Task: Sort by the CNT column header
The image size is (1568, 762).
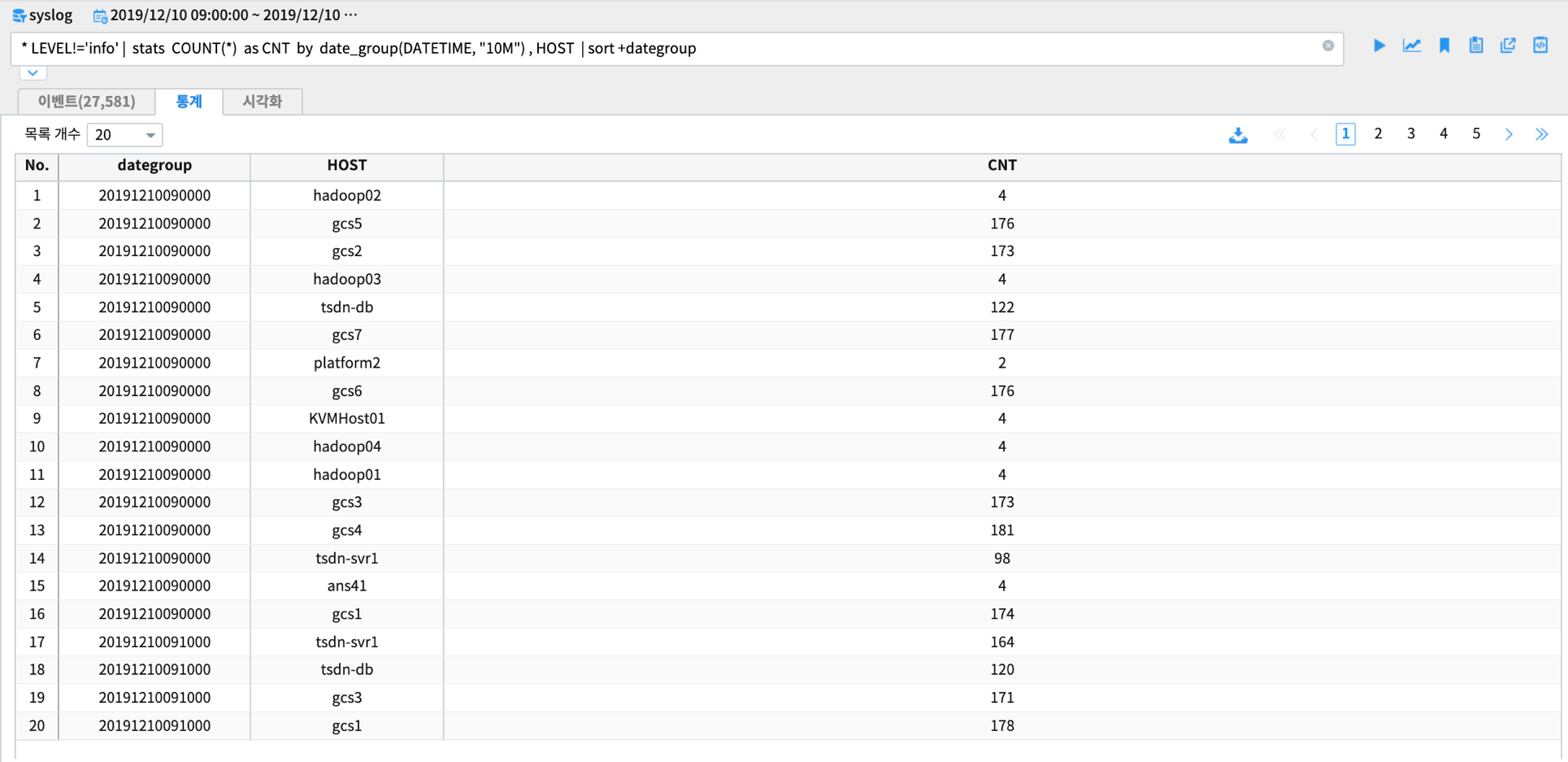Action: pyautogui.click(x=1001, y=165)
